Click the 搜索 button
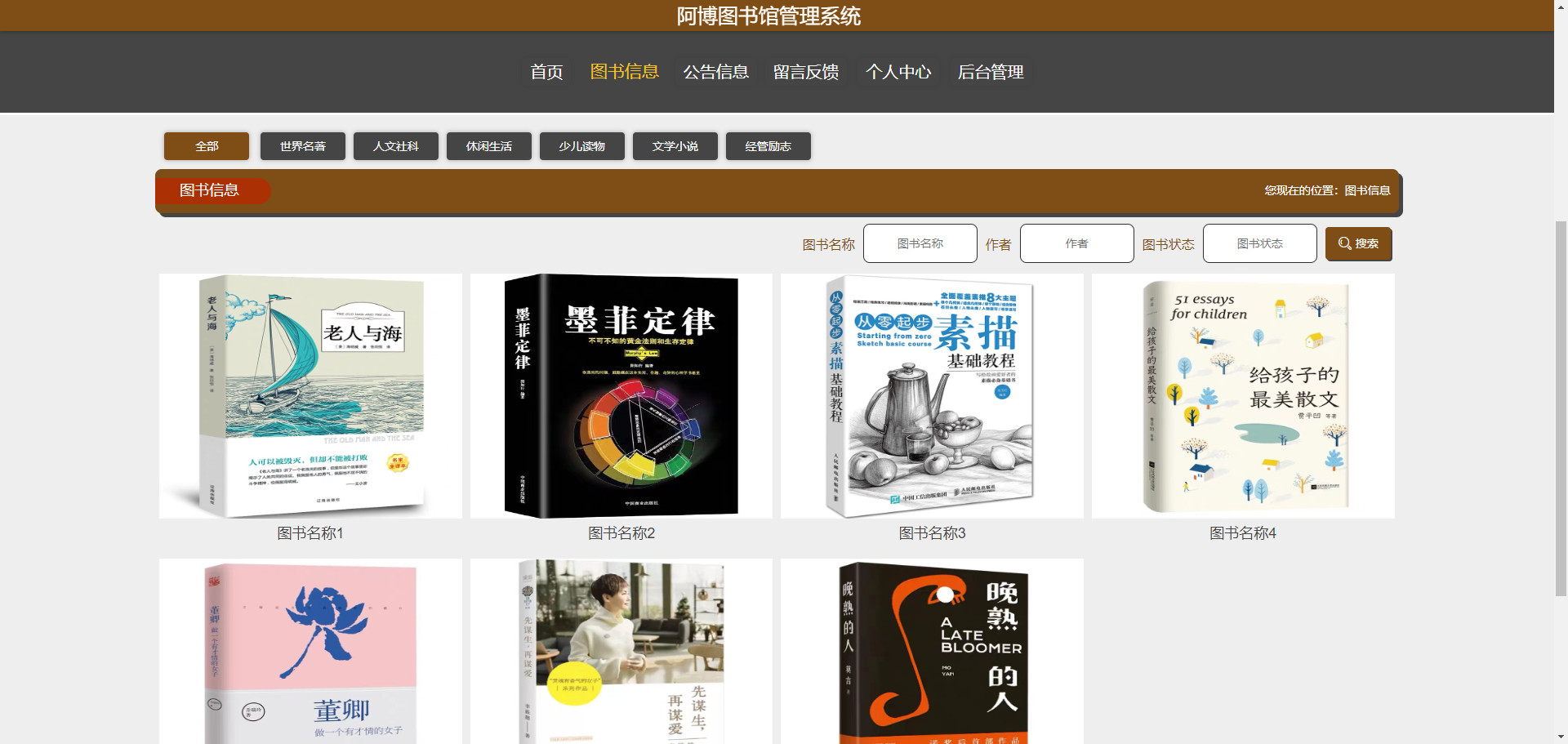The image size is (1568, 744). [1359, 243]
